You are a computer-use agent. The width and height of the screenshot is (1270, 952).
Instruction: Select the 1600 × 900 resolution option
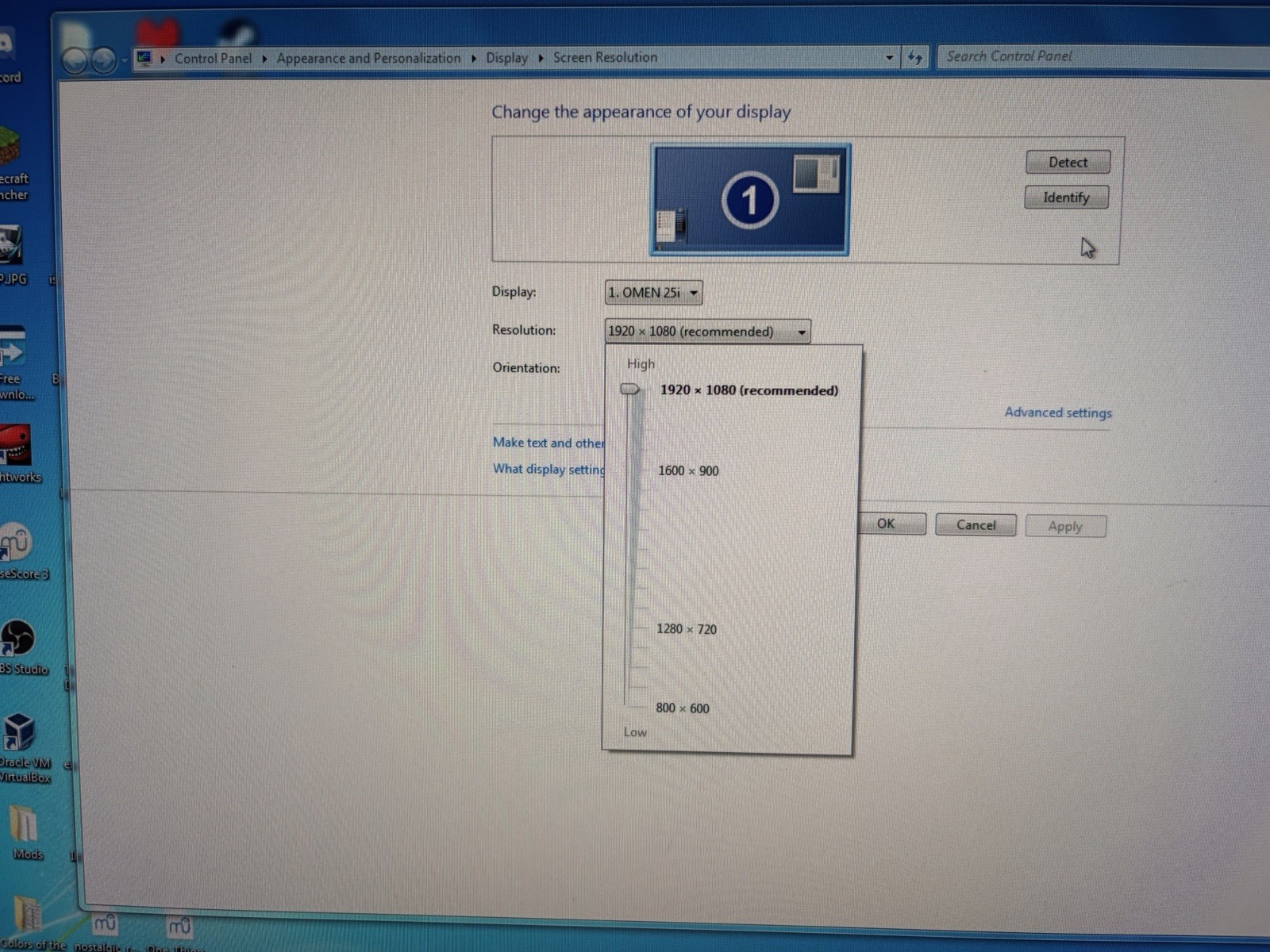688,470
